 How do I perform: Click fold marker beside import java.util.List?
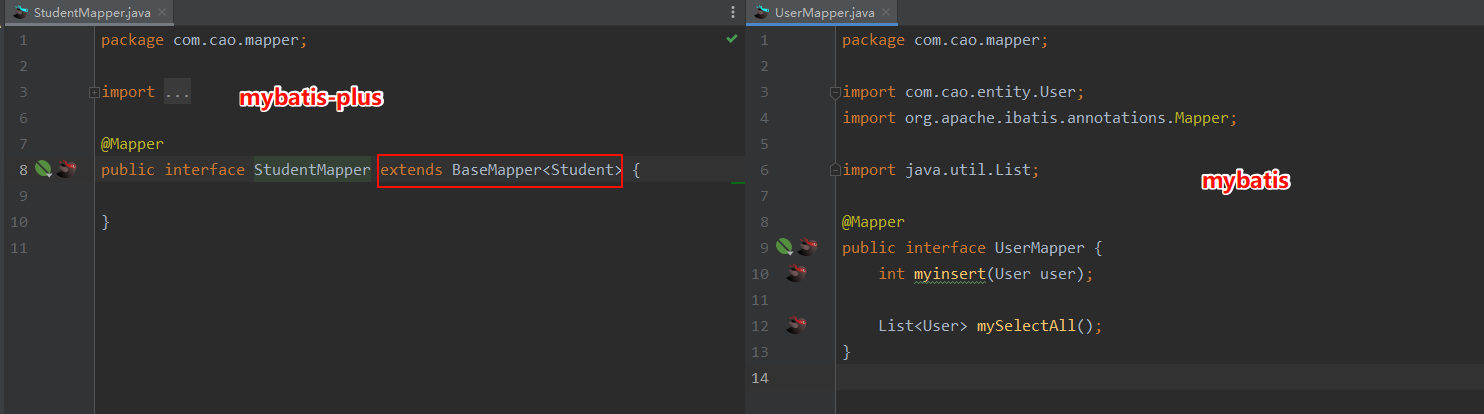[835, 170]
